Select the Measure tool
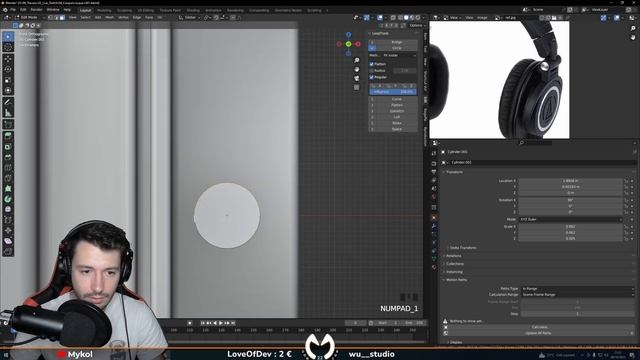 tap(8, 113)
